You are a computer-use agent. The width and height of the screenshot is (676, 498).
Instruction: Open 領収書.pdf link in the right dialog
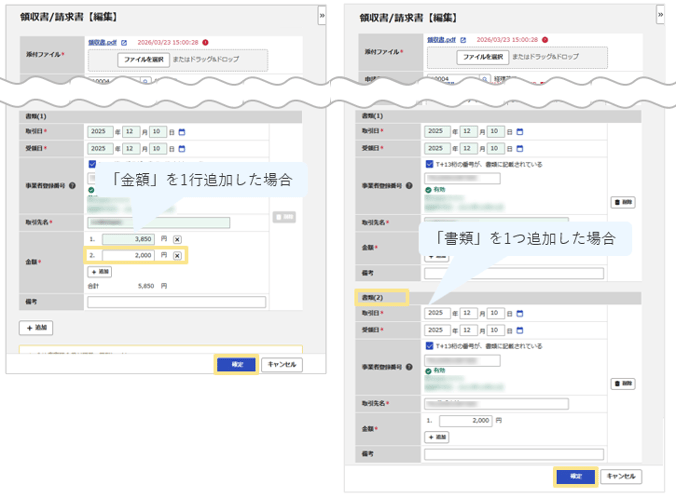click(x=441, y=40)
